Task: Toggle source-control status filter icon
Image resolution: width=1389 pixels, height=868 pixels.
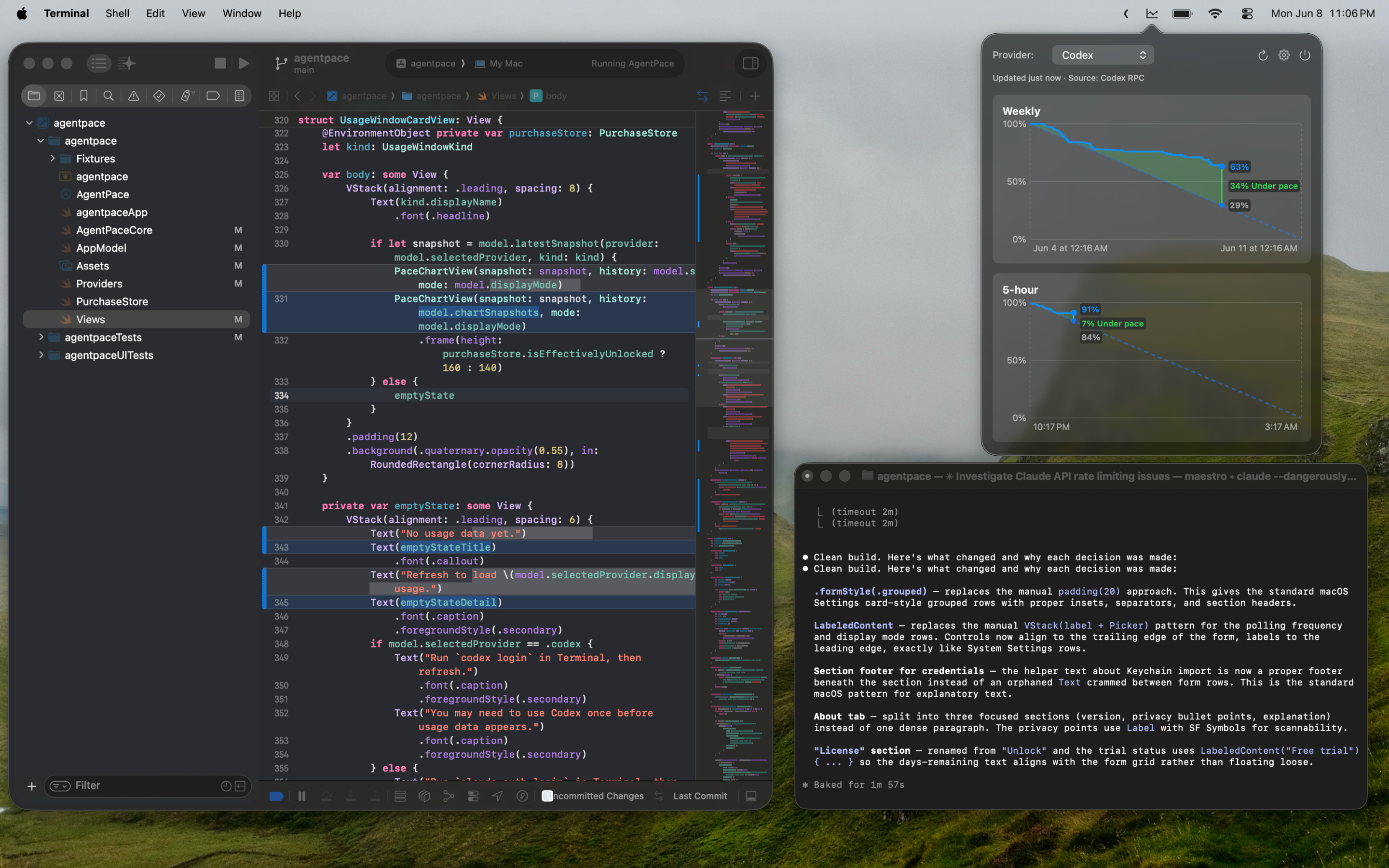Action: click(x=241, y=786)
